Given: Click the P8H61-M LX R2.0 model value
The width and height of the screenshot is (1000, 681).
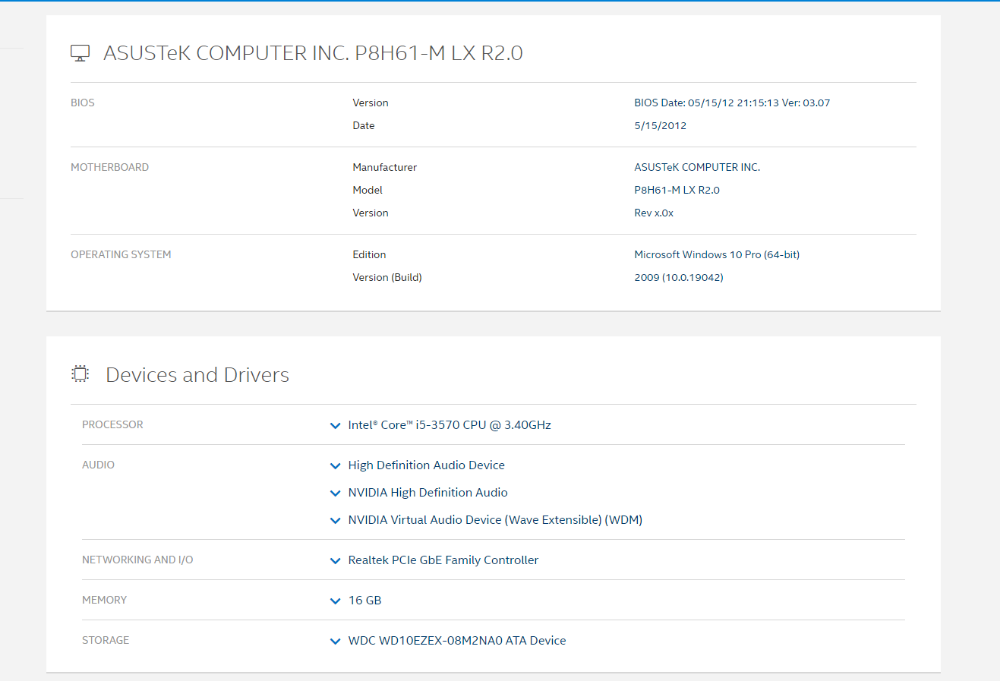Looking at the screenshot, I should pyautogui.click(x=676, y=190).
